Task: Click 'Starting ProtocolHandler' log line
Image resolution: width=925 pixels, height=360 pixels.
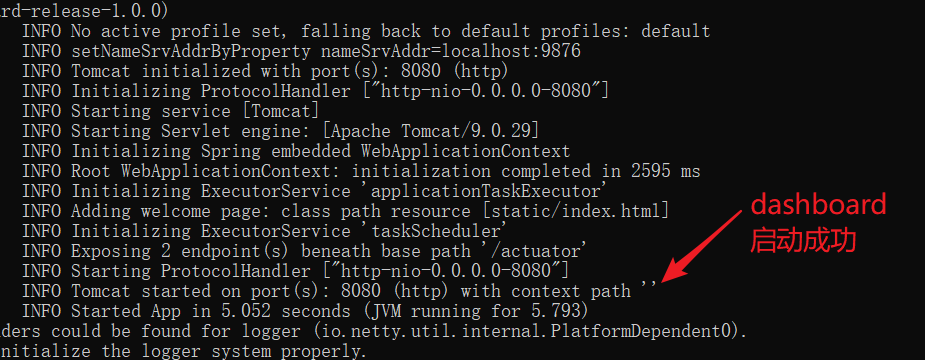Action: [x=296, y=271]
